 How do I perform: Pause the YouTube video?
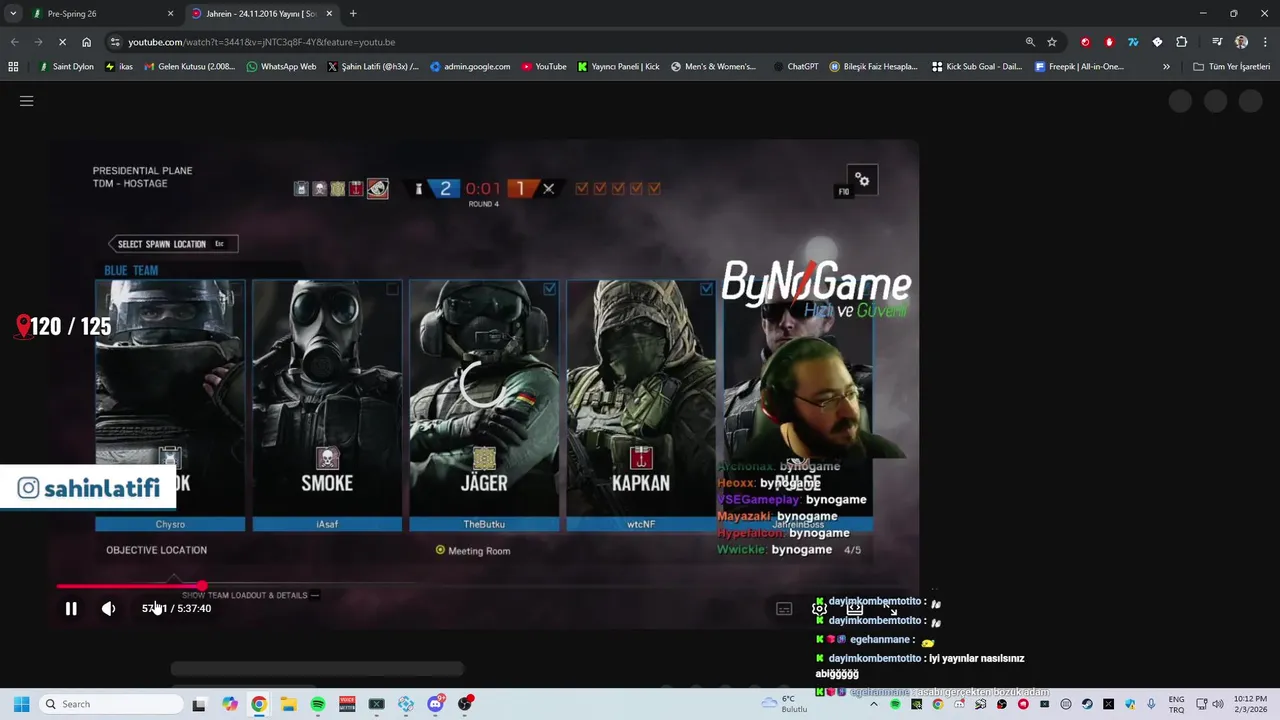(x=71, y=608)
